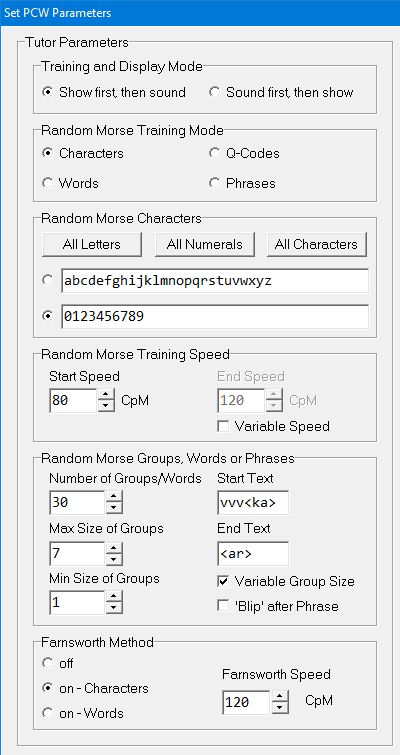
Task: Click the All Numerals button
Action: point(205,245)
